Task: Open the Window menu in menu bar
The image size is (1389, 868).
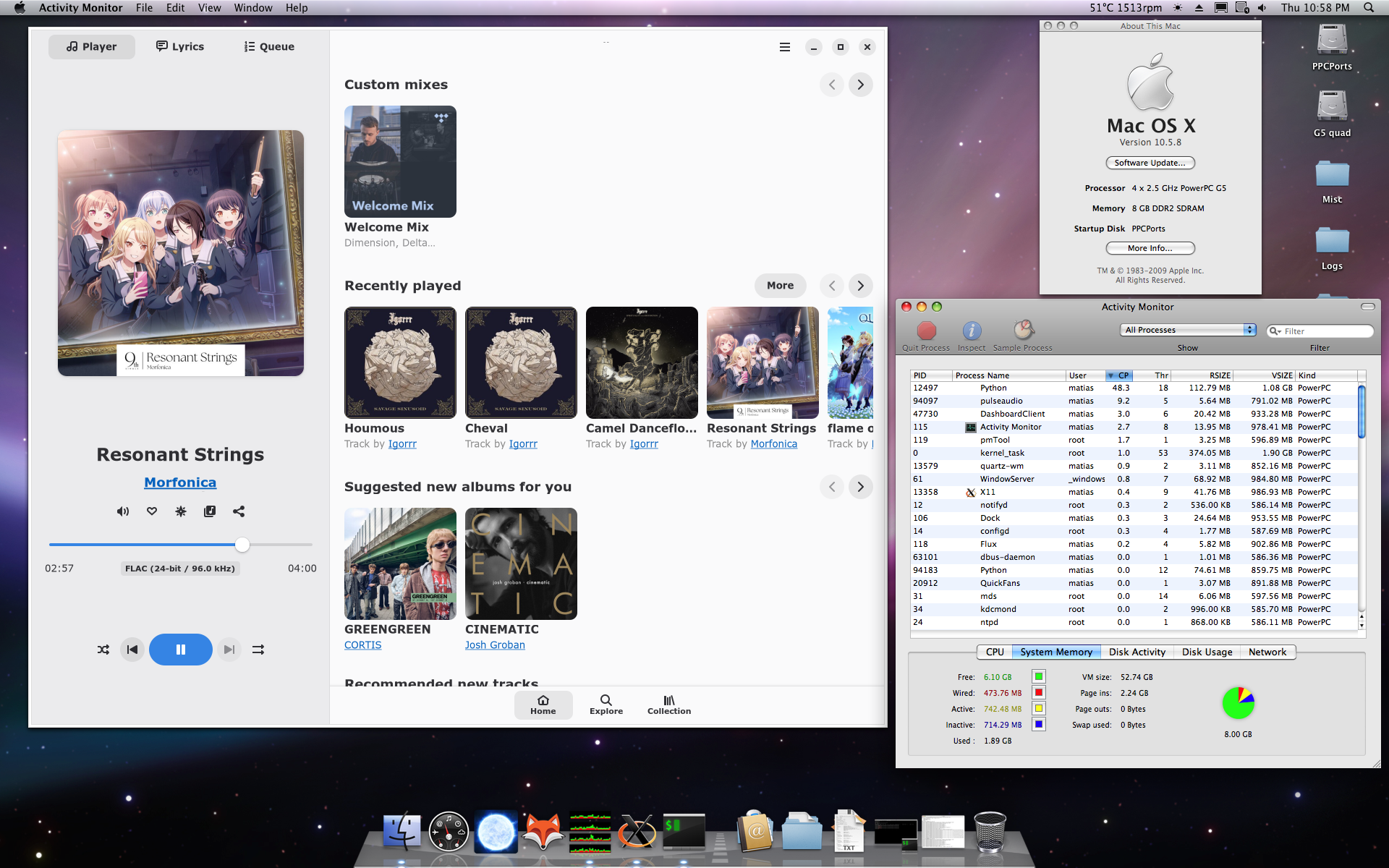Action: tap(253, 8)
